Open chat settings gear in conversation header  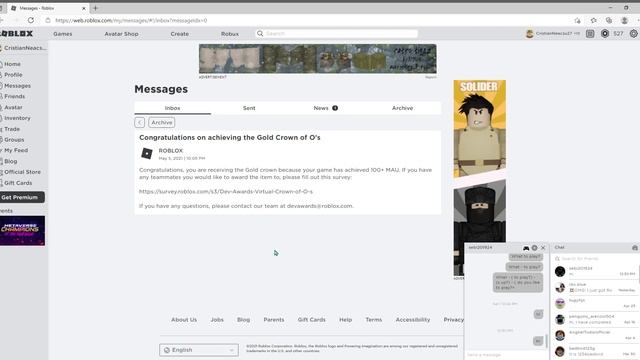534,248
